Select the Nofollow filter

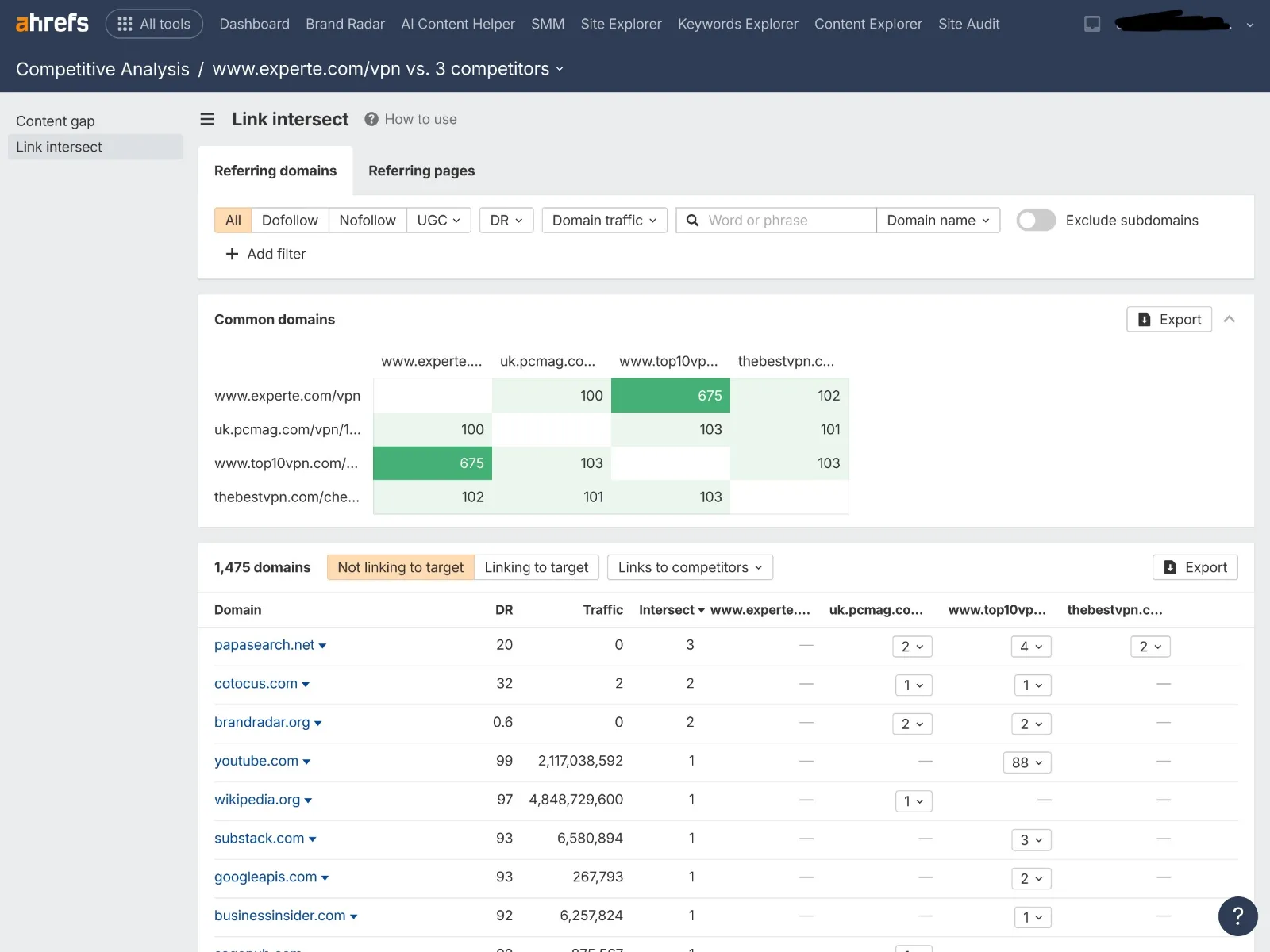coord(368,220)
